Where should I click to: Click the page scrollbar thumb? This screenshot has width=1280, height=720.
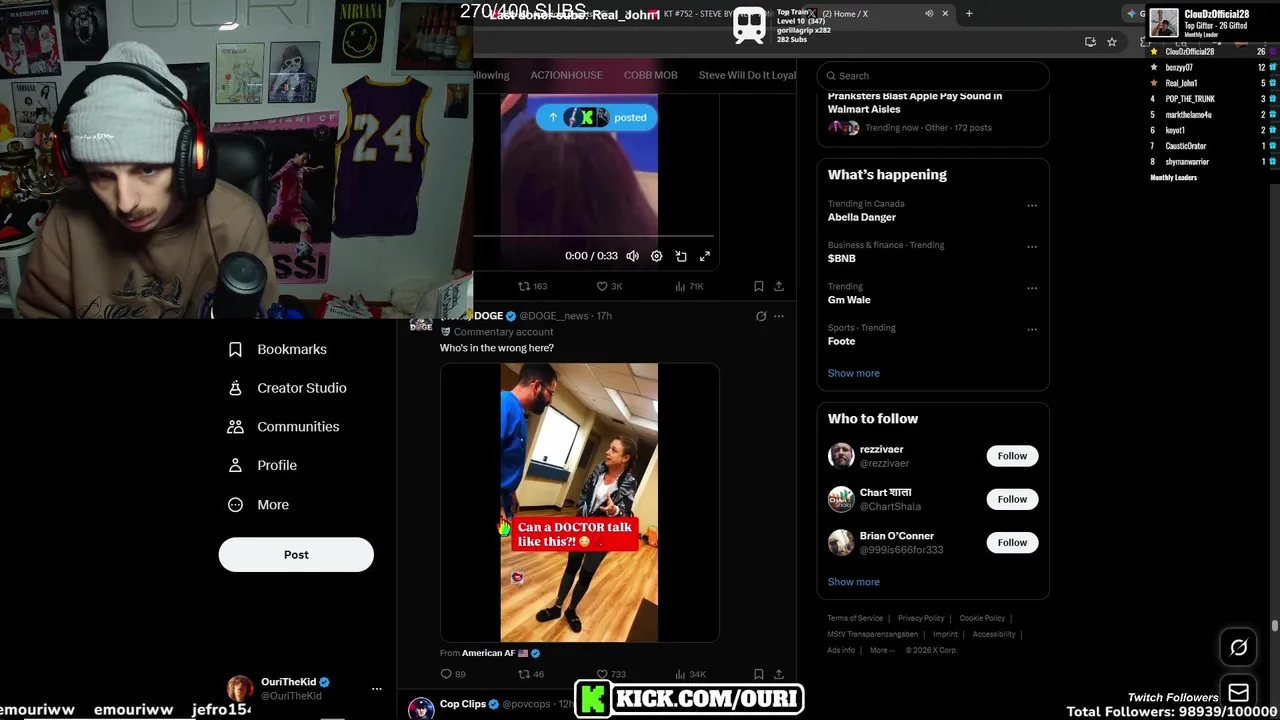[1274, 626]
